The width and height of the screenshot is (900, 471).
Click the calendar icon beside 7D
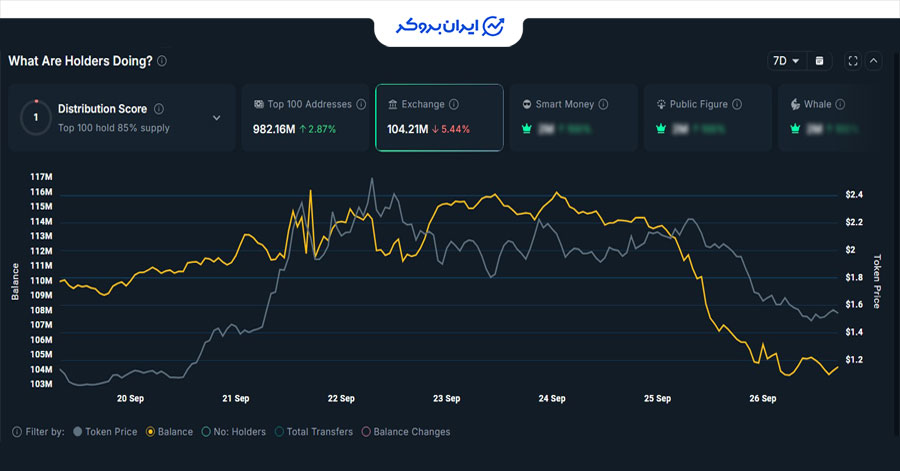[819, 61]
